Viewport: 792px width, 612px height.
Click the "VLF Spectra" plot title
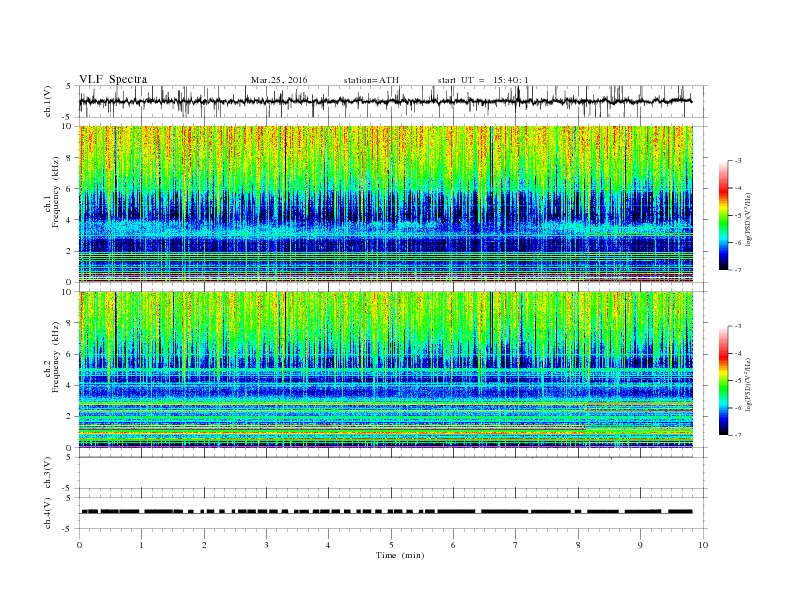click(x=113, y=79)
